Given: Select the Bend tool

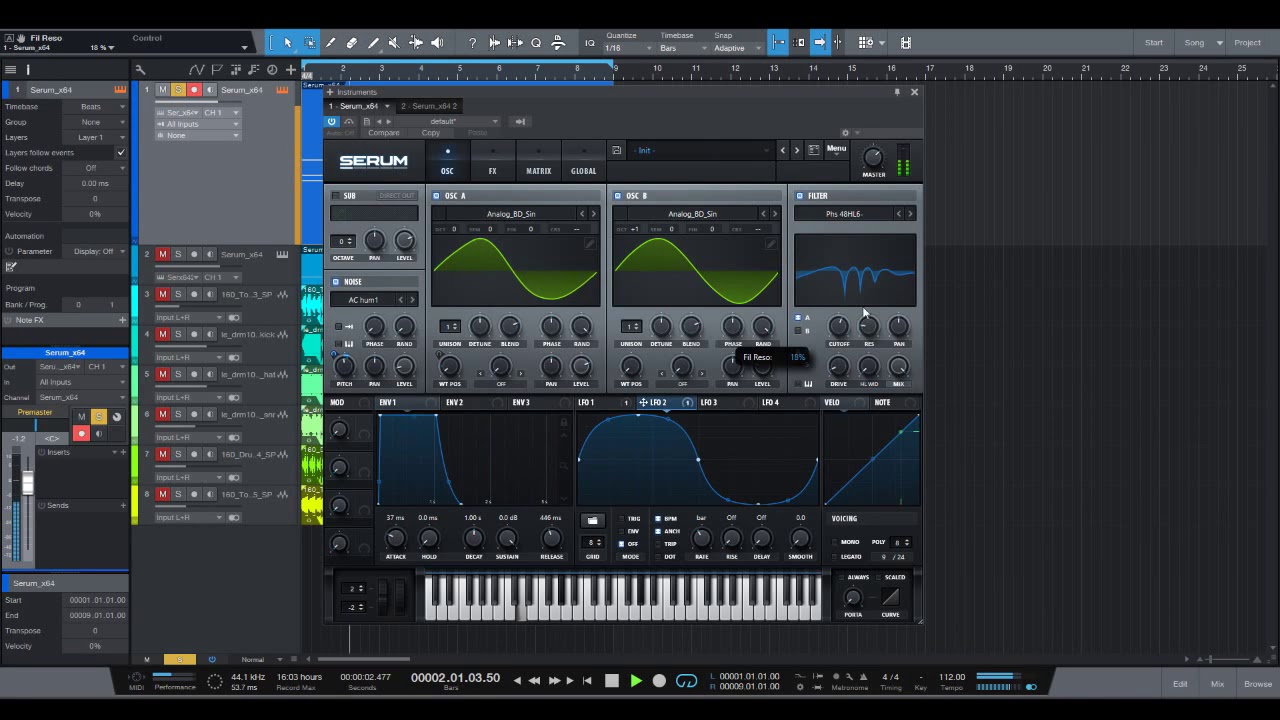Looking at the screenshot, I should click(416, 43).
